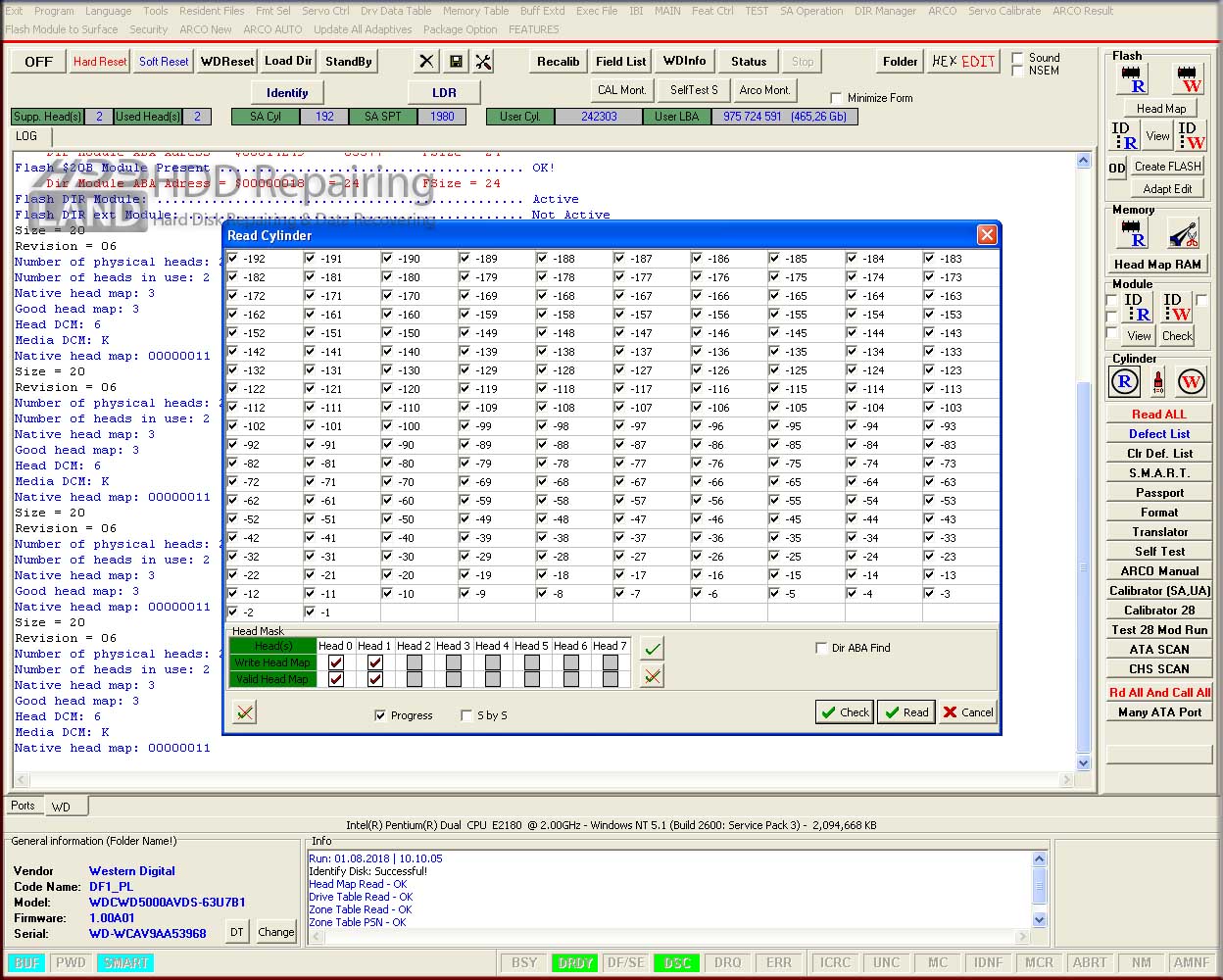The image size is (1223, 980).
Task: Disable the Progress checkbox
Action: [380, 715]
